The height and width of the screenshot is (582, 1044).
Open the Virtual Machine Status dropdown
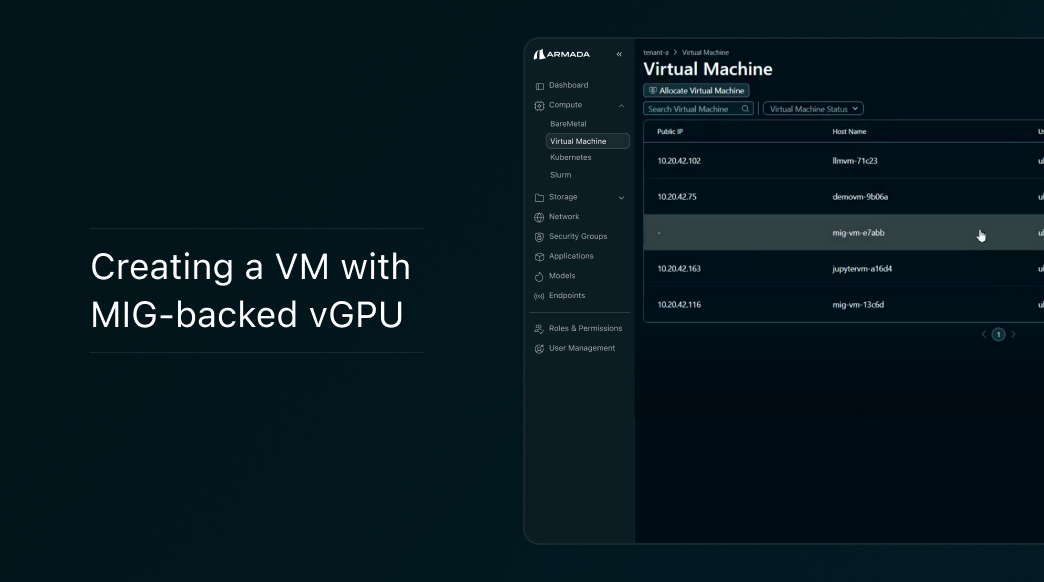click(x=813, y=109)
